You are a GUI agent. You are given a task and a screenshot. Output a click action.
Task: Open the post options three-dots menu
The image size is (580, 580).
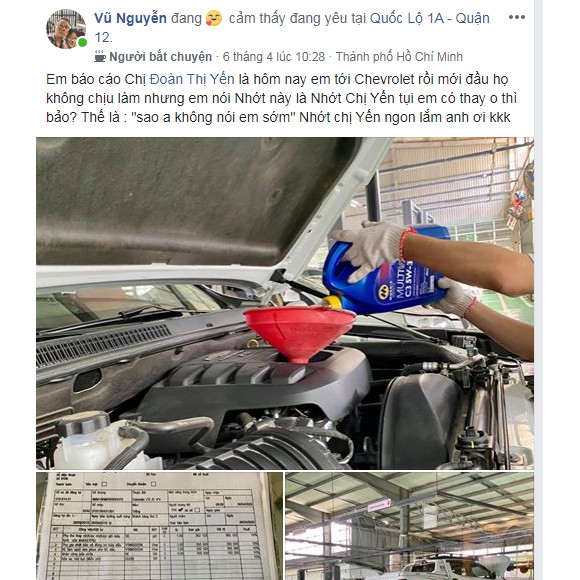[516, 17]
